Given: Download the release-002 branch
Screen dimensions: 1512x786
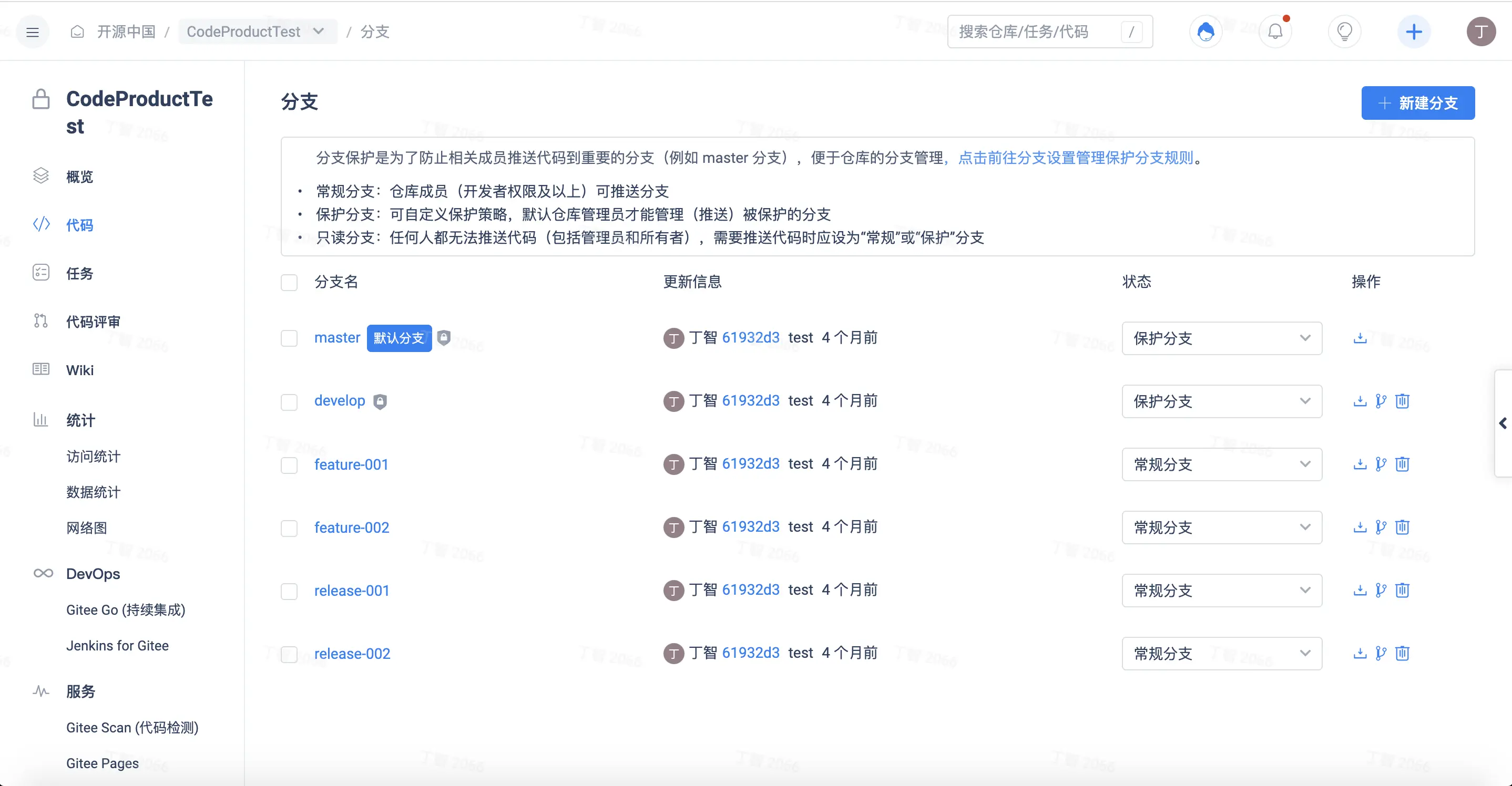Looking at the screenshot, I should [1360, 654].
